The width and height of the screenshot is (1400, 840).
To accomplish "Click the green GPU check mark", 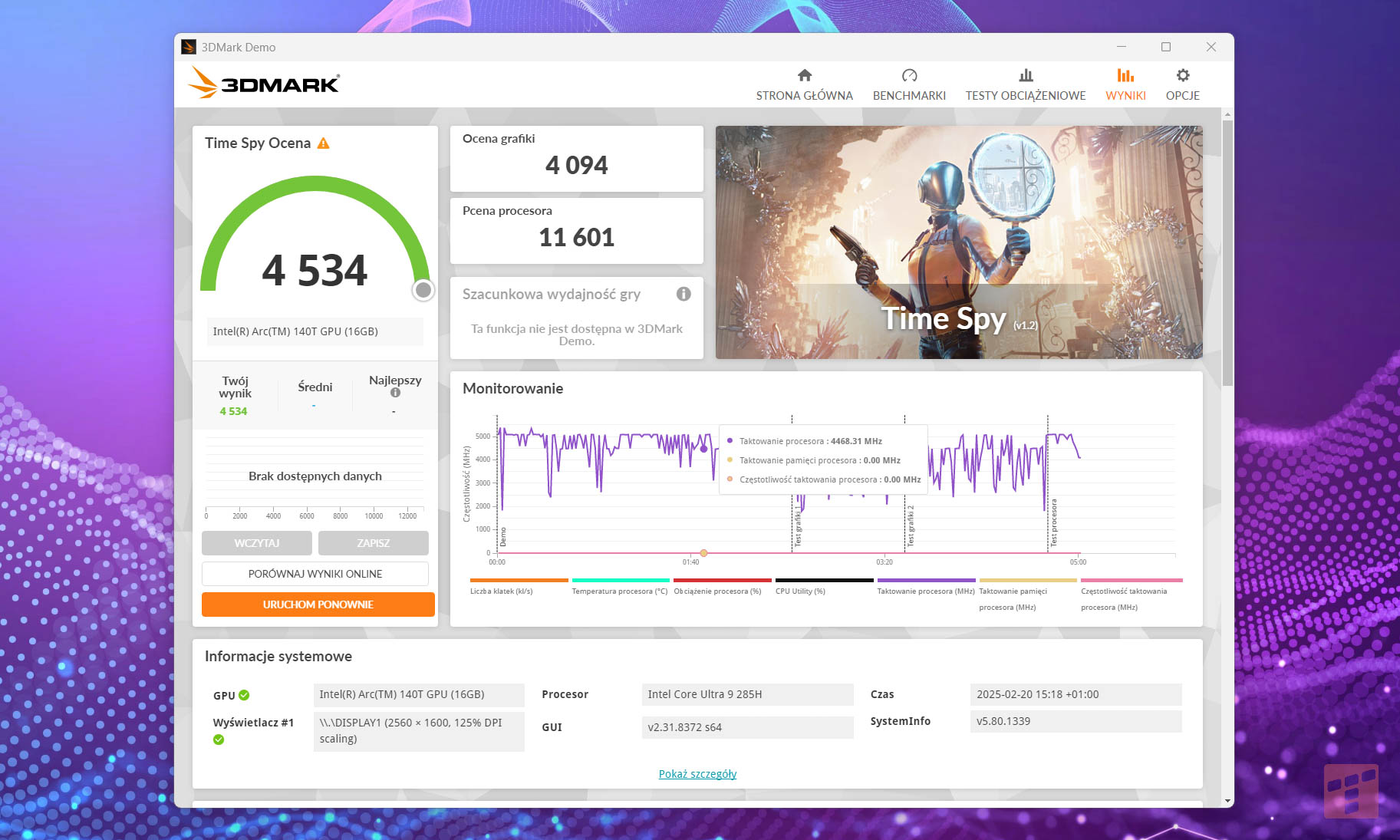I will (244, 695).
